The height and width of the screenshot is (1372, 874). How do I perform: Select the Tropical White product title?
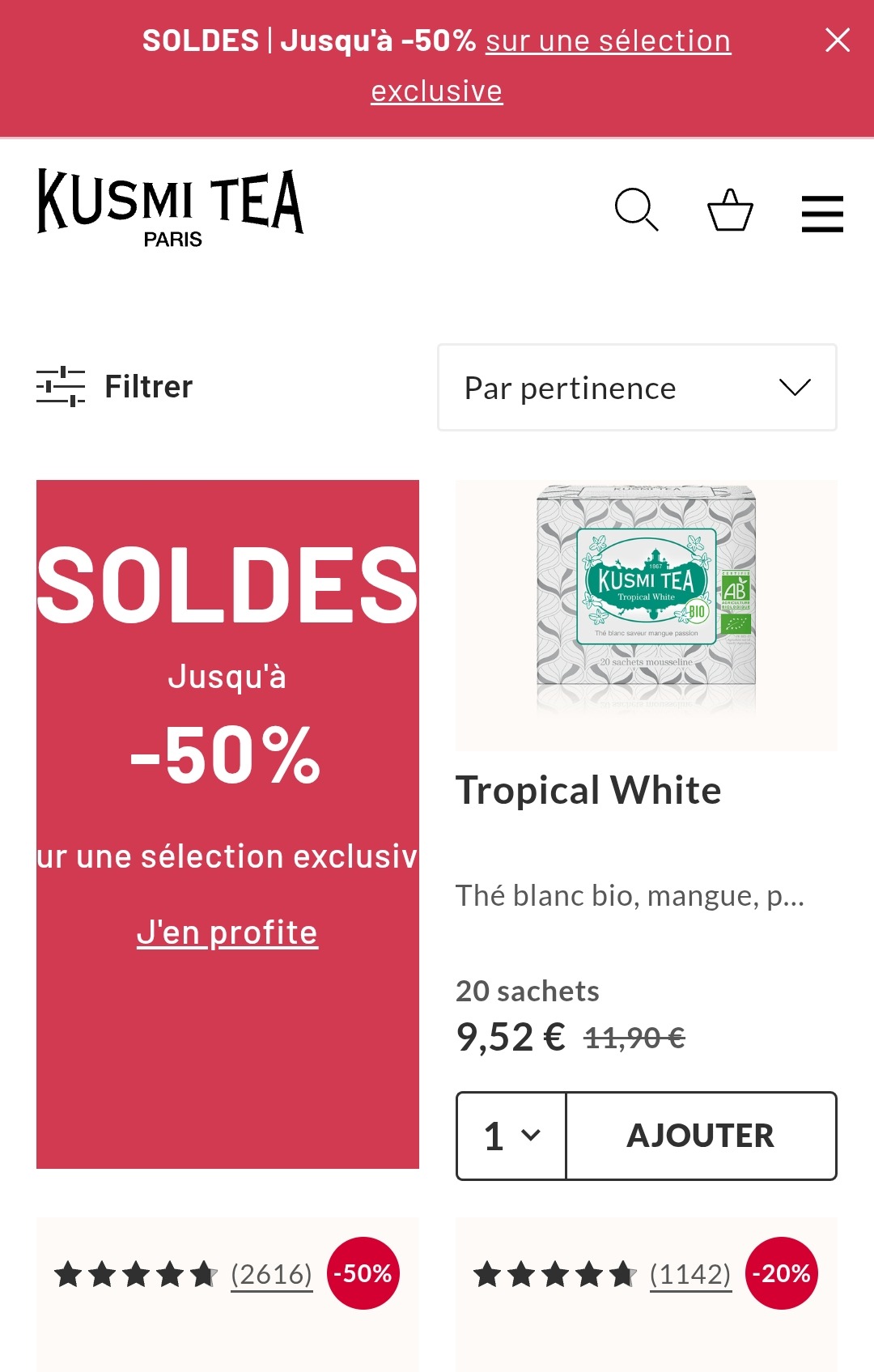[x=588, y=791]
